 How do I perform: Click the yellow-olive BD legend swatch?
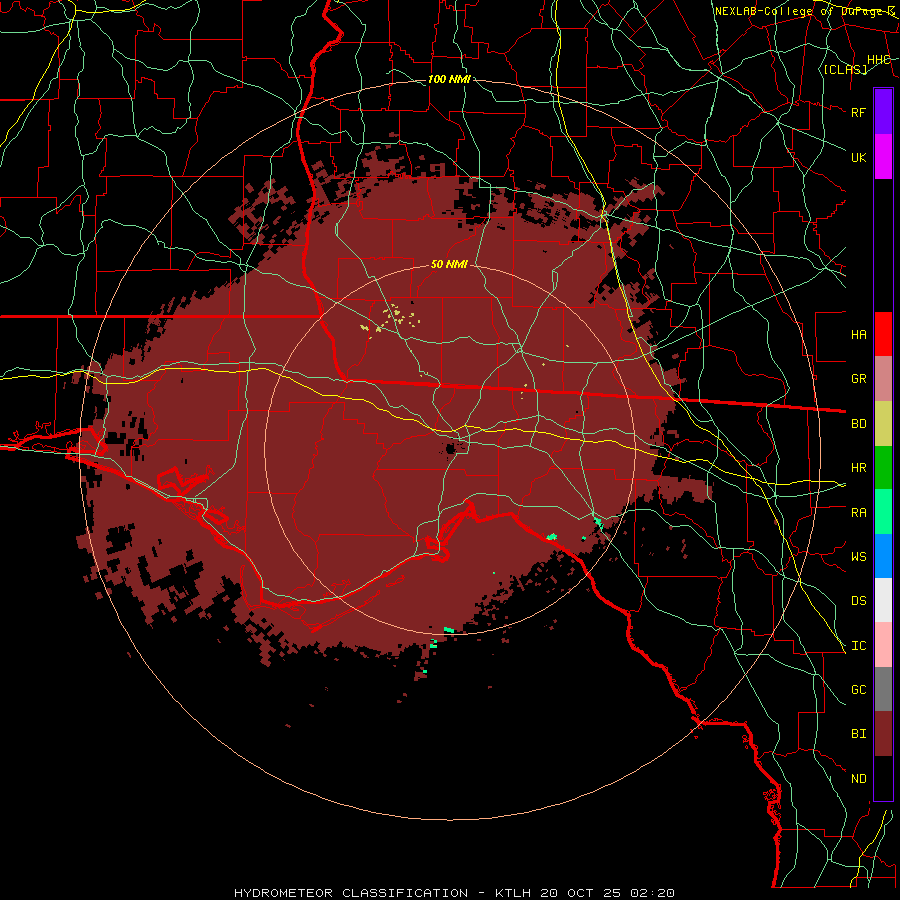point(883,424)
